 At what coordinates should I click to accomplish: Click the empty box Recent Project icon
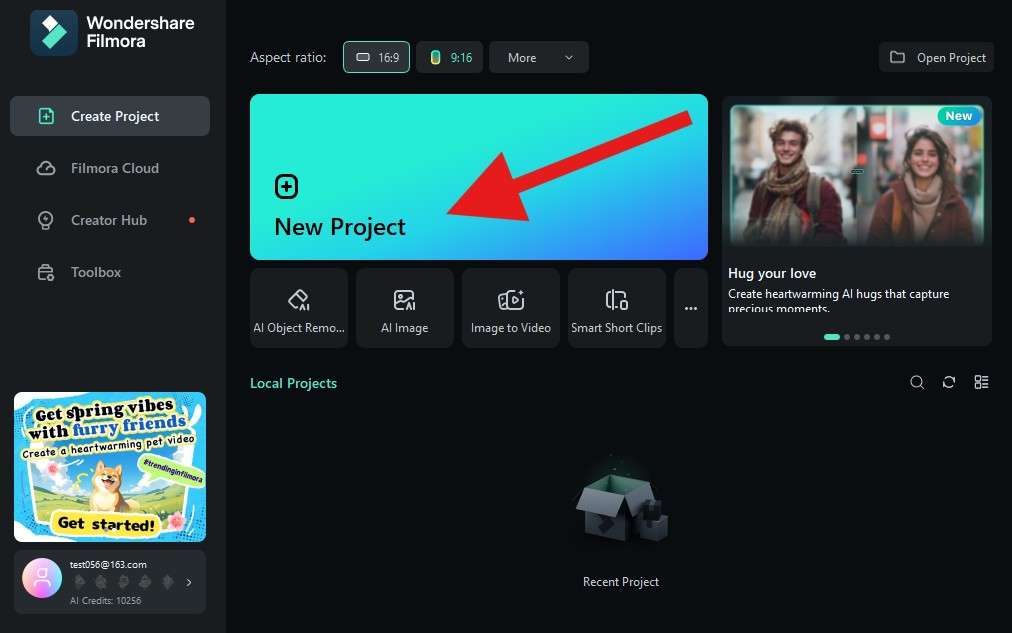[622, 508]
